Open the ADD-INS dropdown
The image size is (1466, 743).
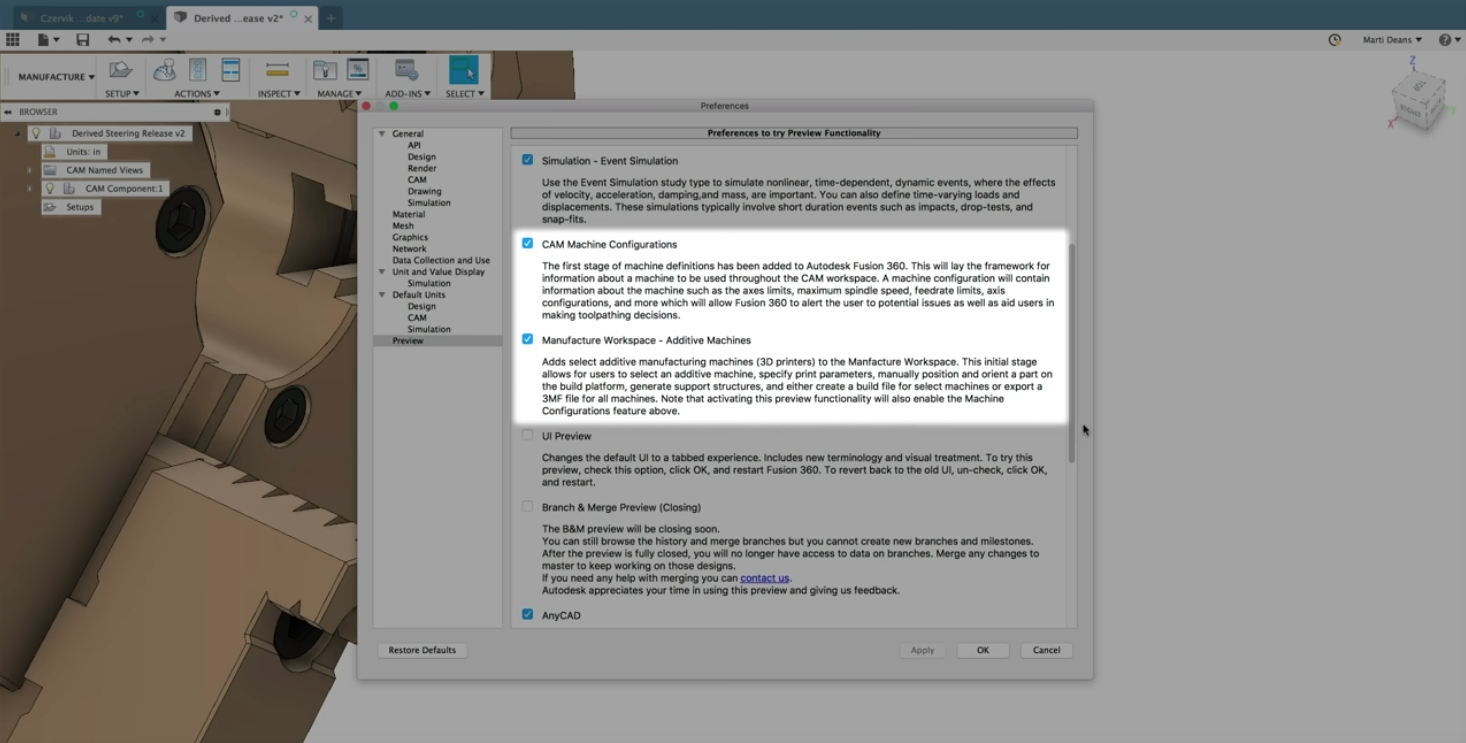click(x=408, y=94)
